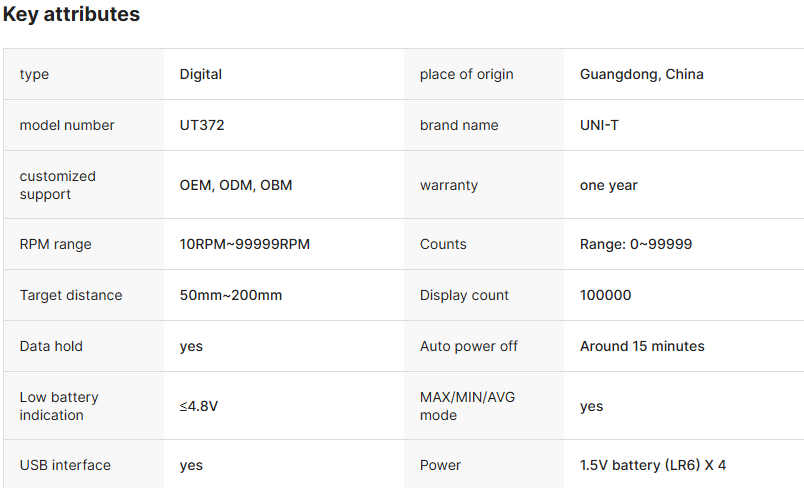
Task: Select the "place of origin" label
Action: pos(467,74)
